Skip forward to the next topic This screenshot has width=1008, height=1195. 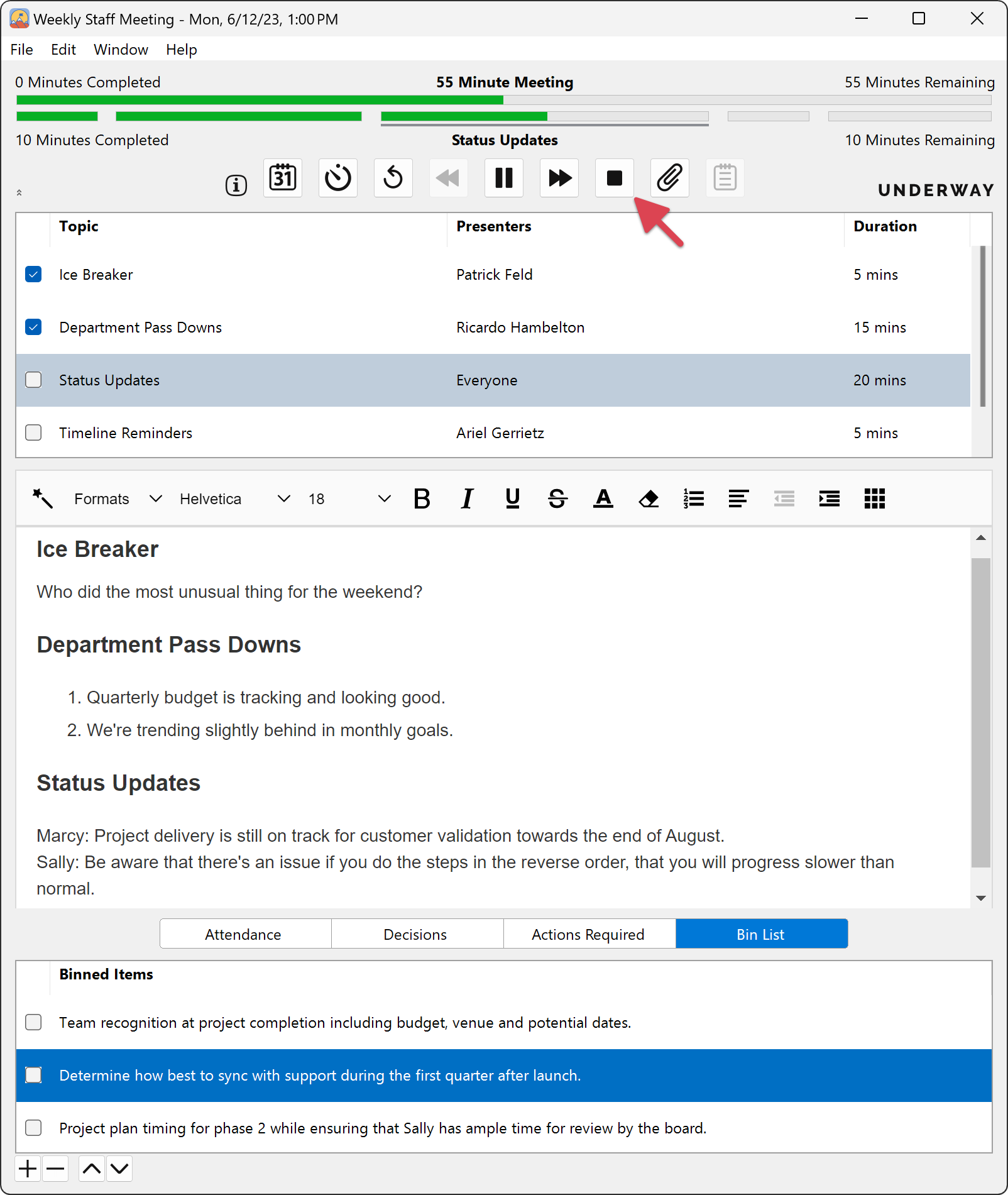tap(559, 179)
